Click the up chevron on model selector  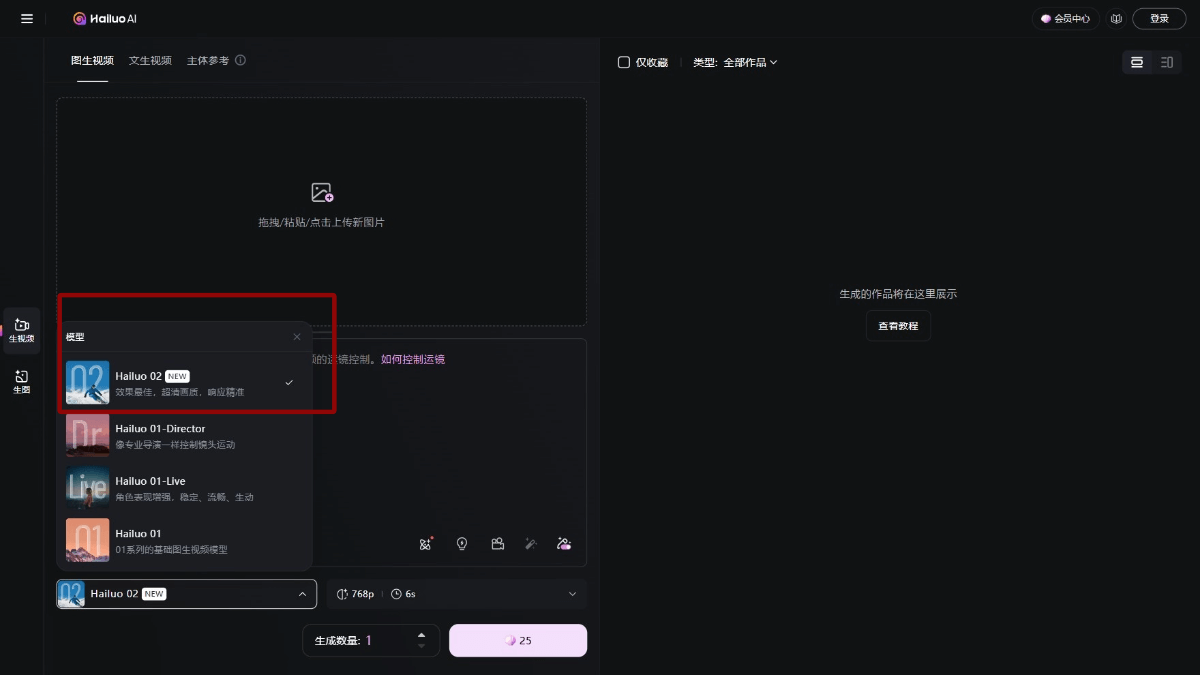(x=302, y=594)
